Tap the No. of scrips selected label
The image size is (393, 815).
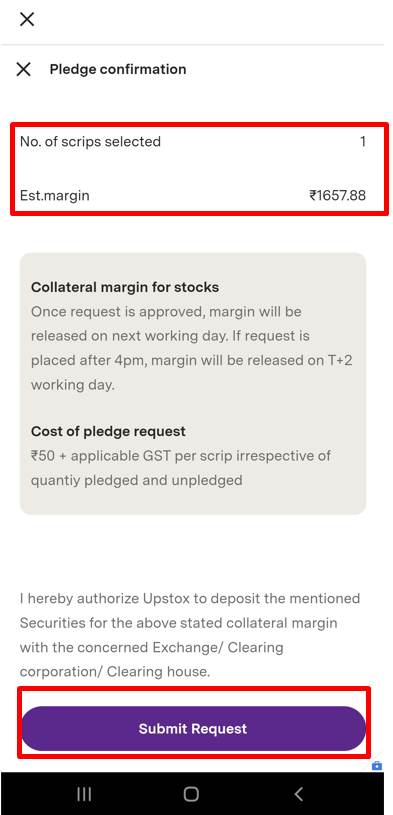pos(90,141)
